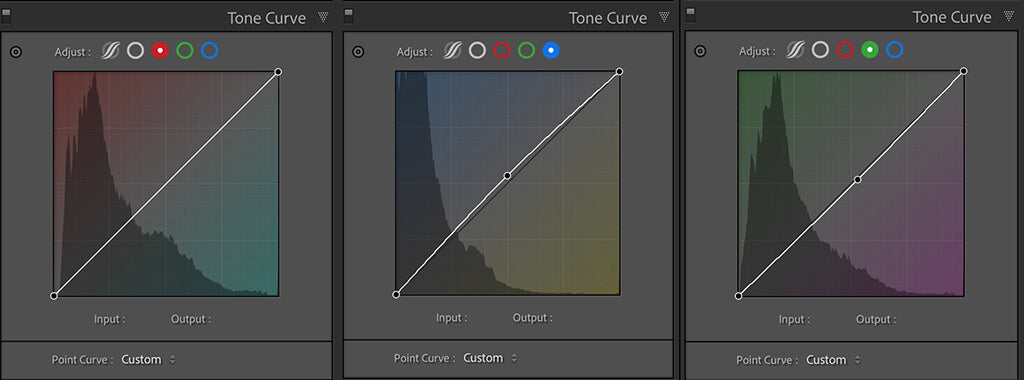Image resolution: width=1024 pixels, height=380 pixels.
Task: Choose white point curve channel in middle panel
Action: tap(477, 50)
